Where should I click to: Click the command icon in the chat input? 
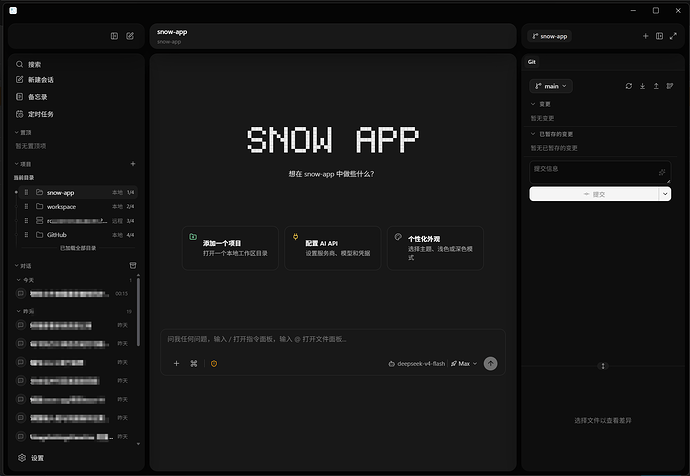pos(194,363)
